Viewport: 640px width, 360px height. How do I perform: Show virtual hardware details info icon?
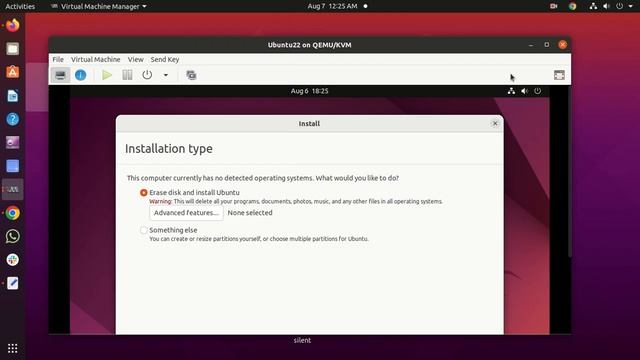tap(80, 75)
